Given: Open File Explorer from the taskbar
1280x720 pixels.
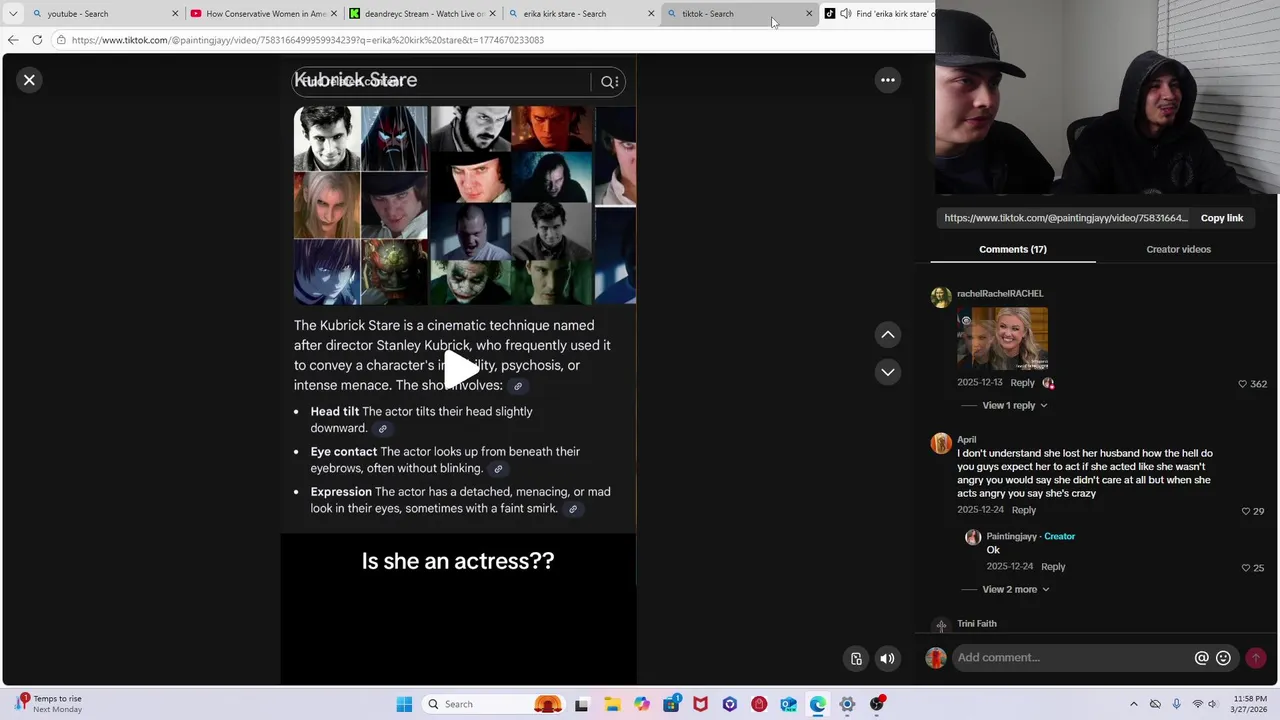Looking at the screenshot, I should point(611,704).
